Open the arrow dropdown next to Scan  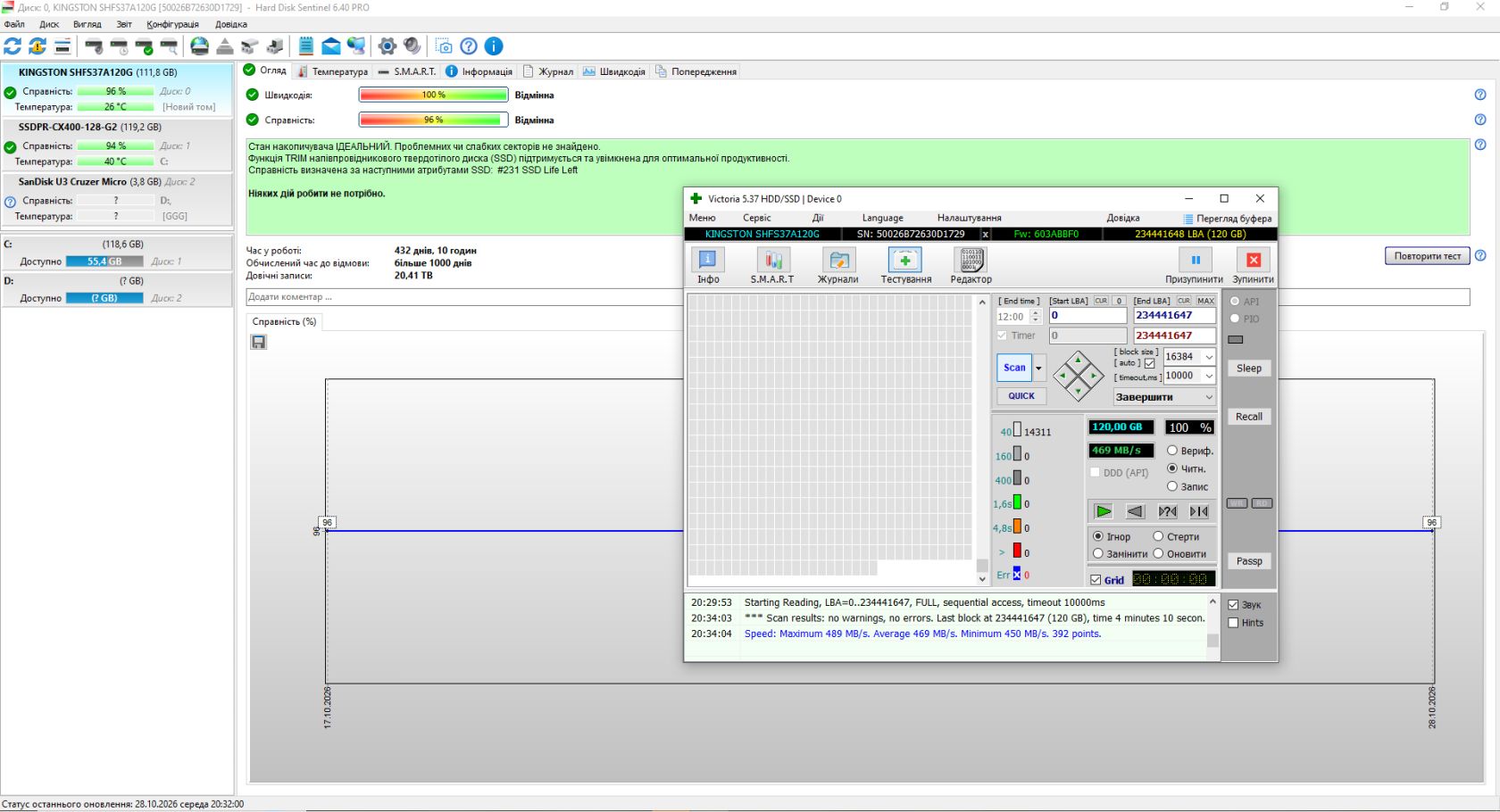pyautogui.click(x=1038, y=368)
